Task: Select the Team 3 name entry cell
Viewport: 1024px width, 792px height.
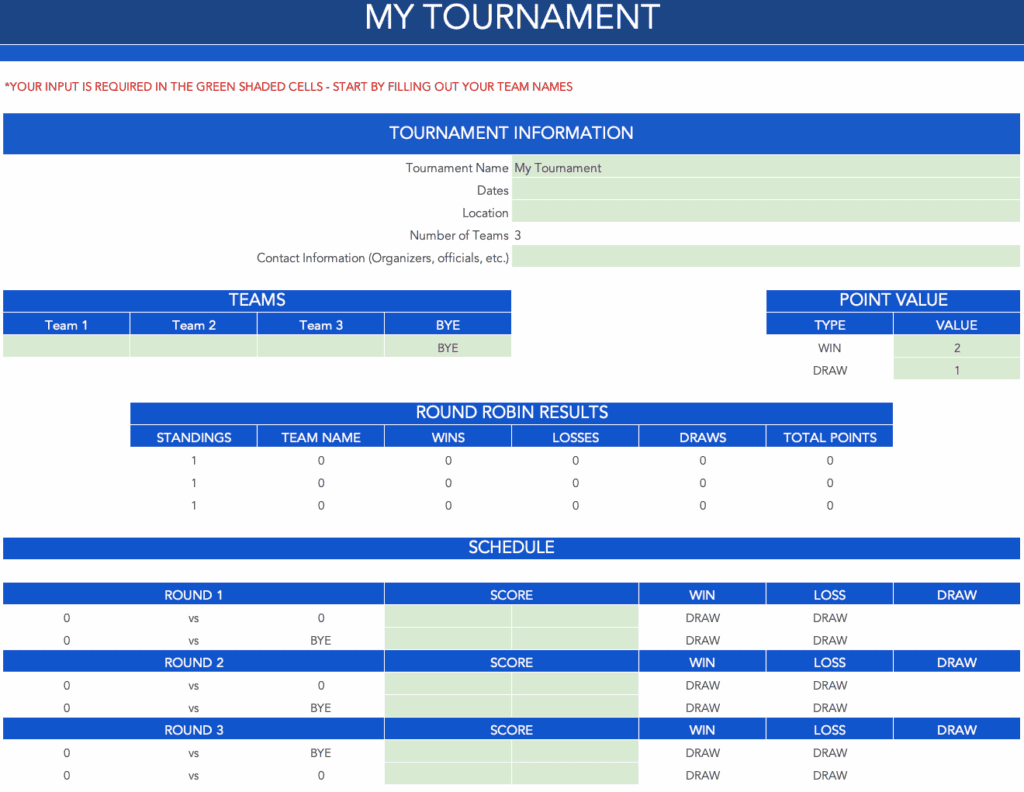Action: tap(320, 347)
